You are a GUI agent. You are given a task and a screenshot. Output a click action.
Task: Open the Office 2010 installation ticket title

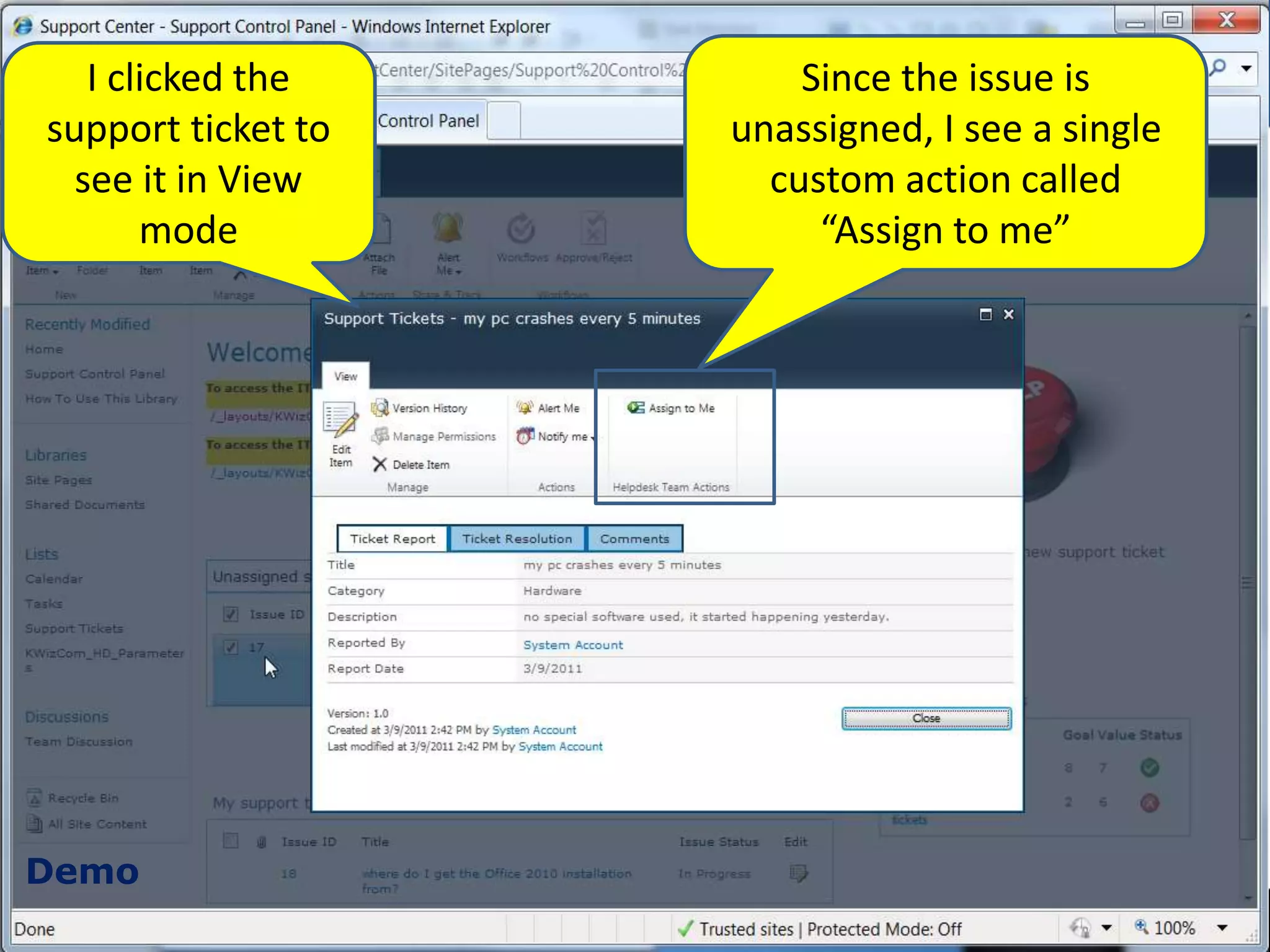coord(496,881)
